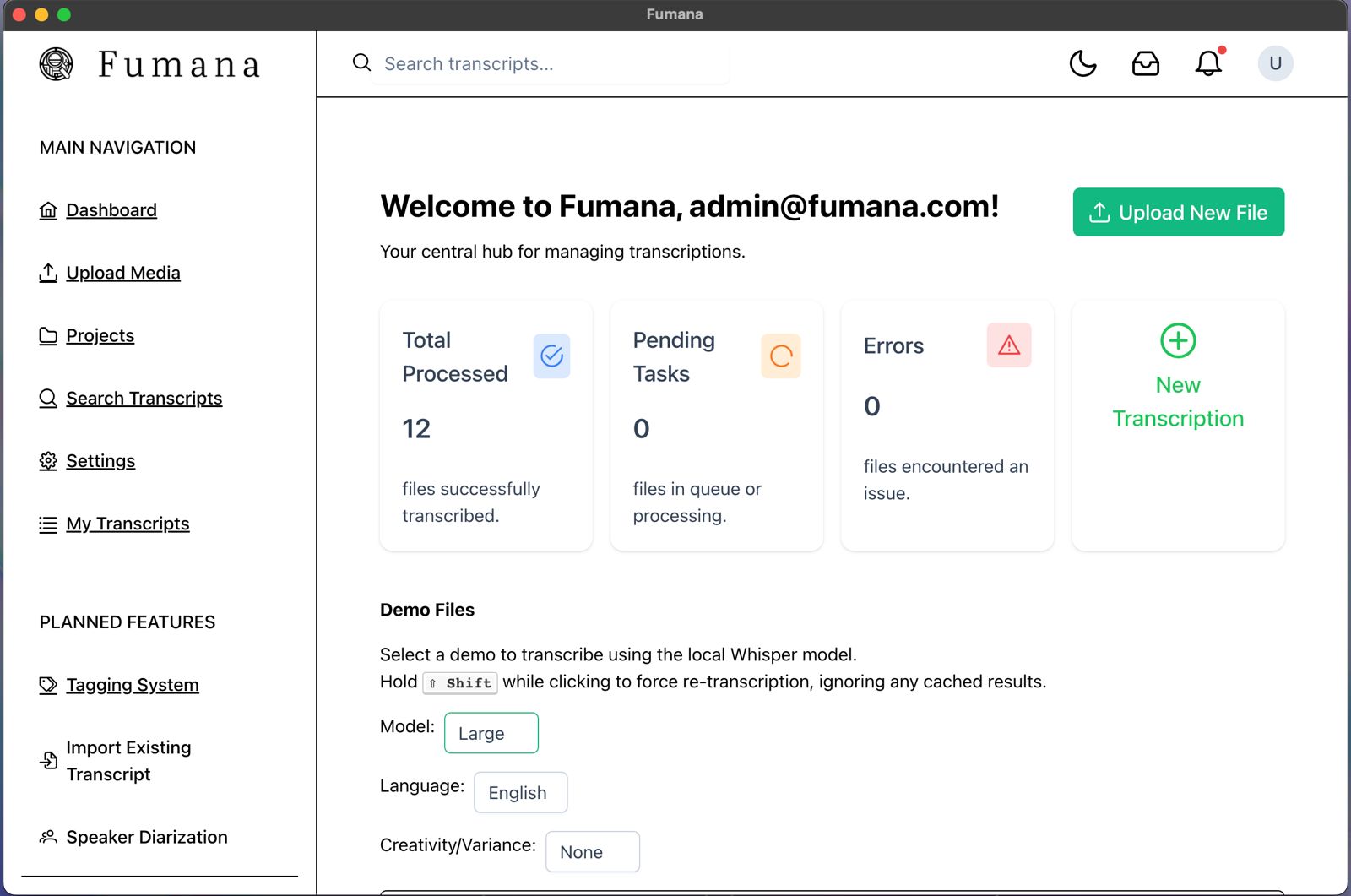Click the 'Demo Files' heading
The image size is (1351, 896).
427,610
